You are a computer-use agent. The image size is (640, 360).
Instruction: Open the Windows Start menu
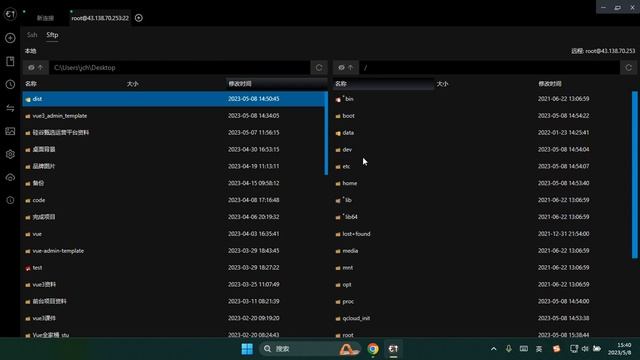[x=247, y=349]
